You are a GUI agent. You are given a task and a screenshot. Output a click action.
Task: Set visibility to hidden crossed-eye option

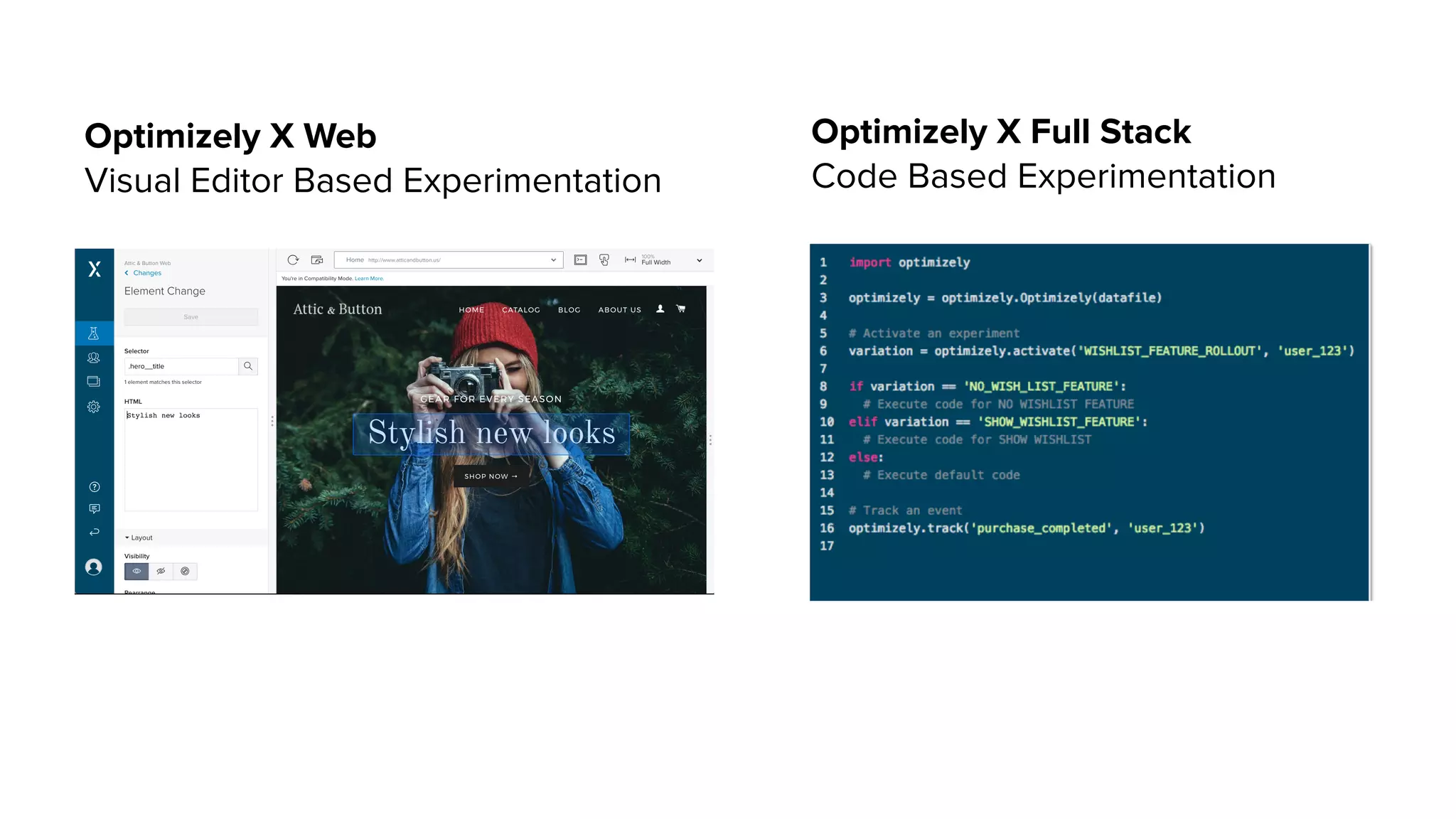coord(161,571)
